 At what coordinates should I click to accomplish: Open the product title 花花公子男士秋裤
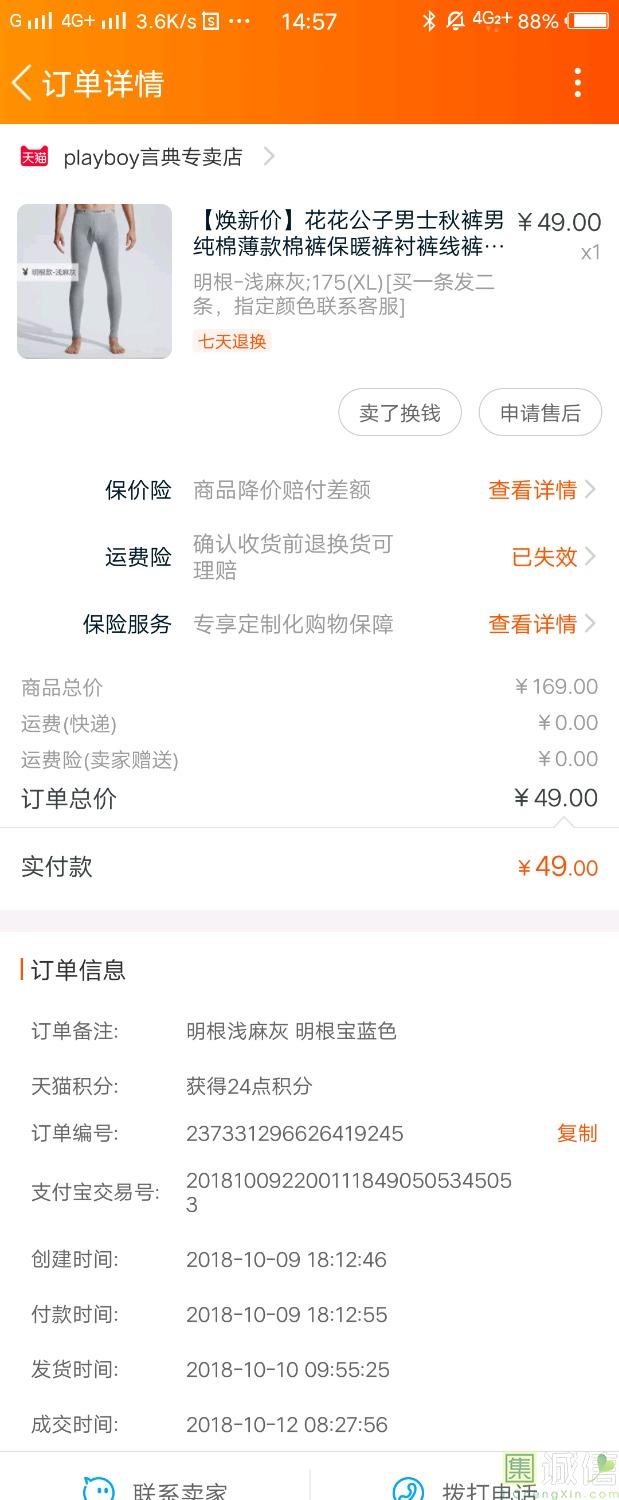click(348, 233)
